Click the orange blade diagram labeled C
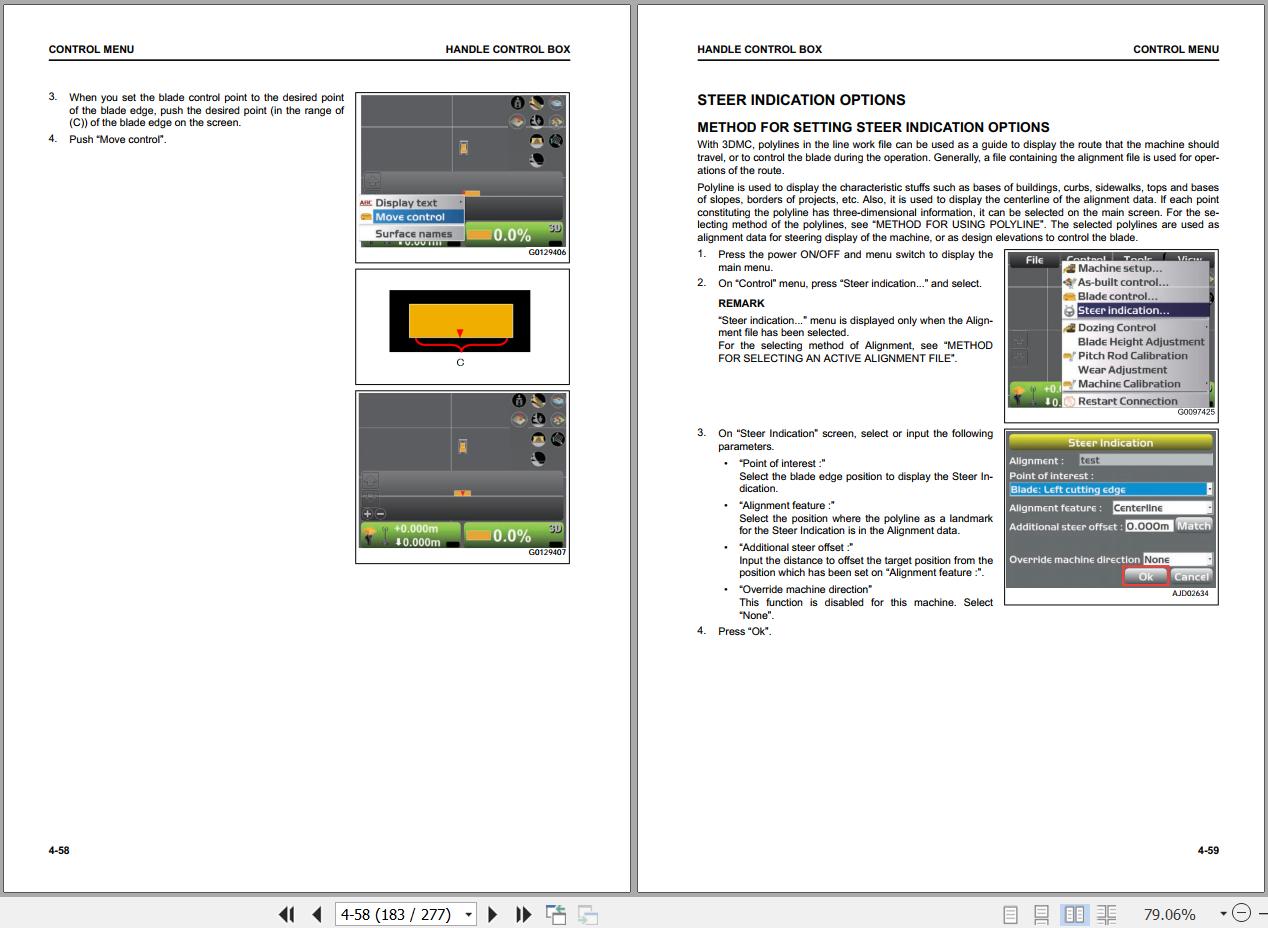 click(461, 321)
